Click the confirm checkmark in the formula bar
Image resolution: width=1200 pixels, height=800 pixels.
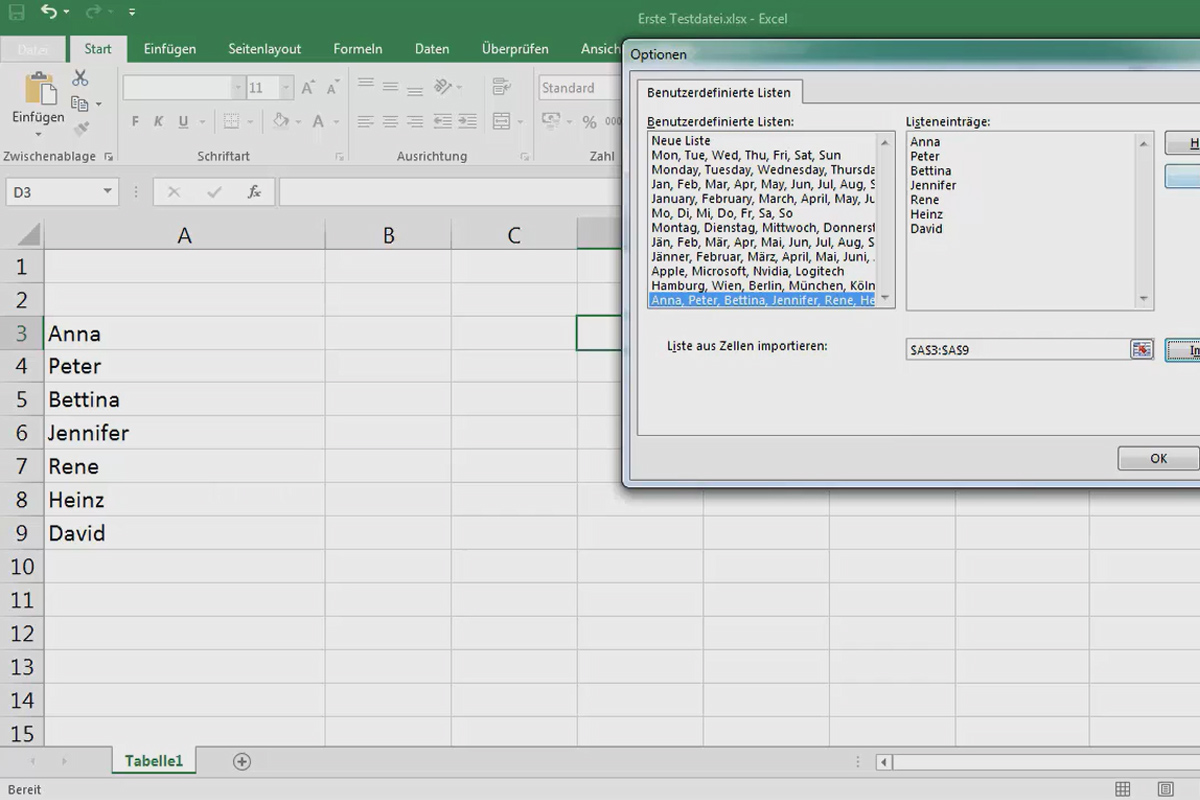click(214, 192)
